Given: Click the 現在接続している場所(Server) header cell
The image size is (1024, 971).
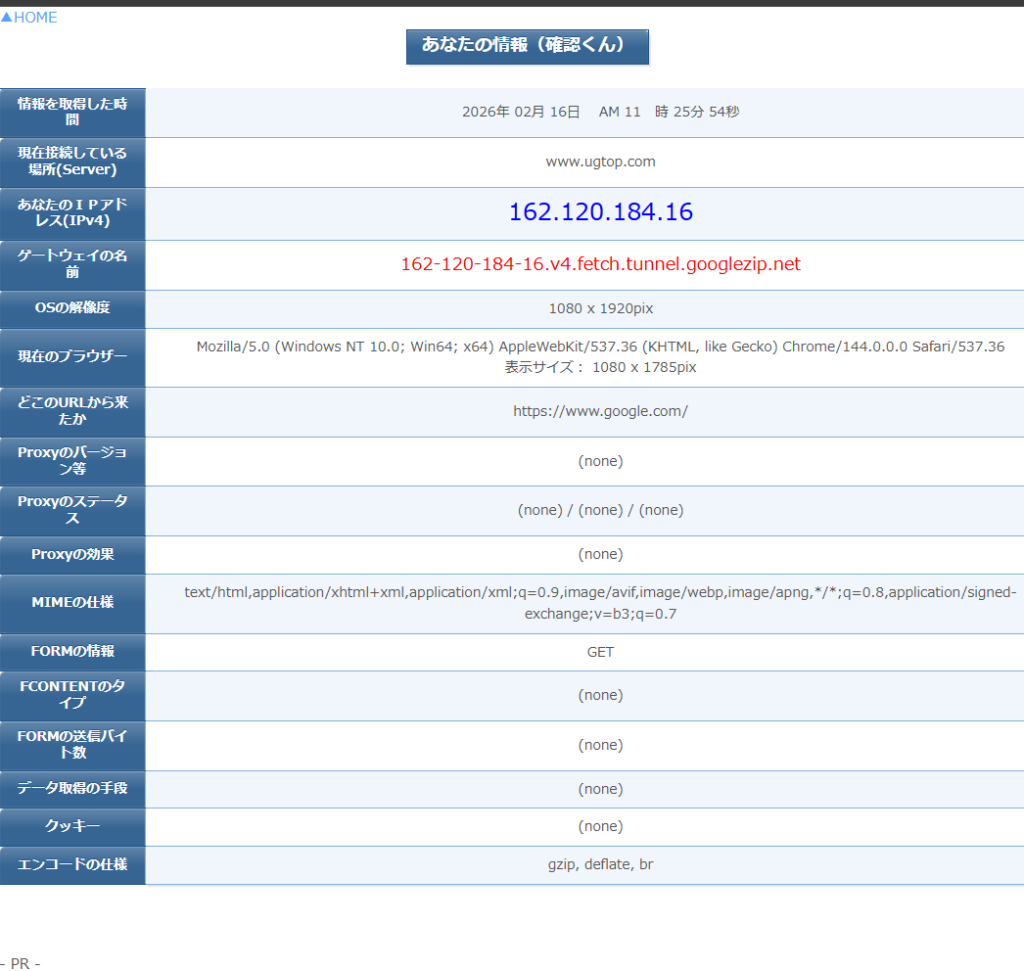Looking at the screenshot, I should 72,162.
